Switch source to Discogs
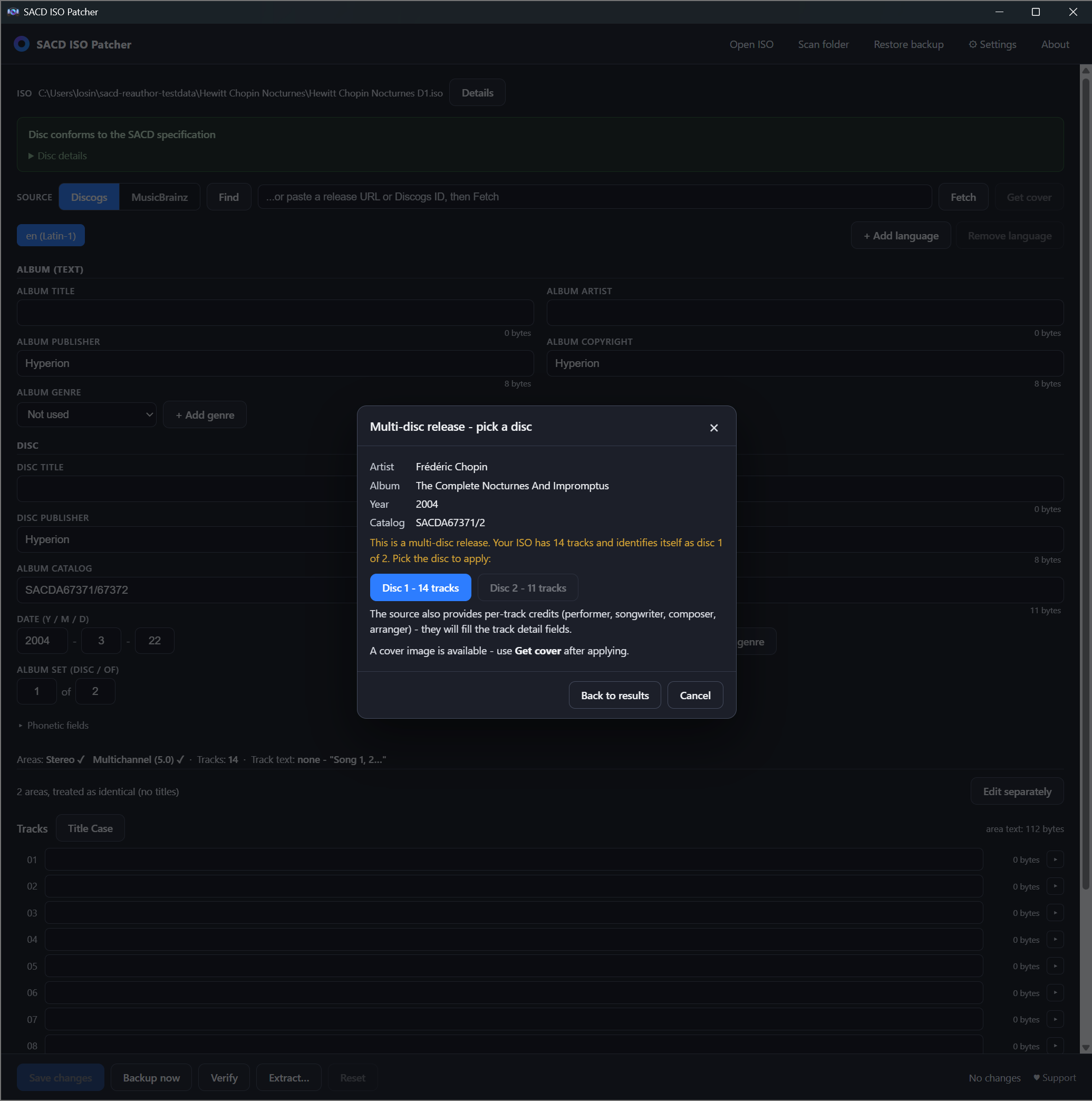Screen dimensions: 1092x1101 click(89, 197)
